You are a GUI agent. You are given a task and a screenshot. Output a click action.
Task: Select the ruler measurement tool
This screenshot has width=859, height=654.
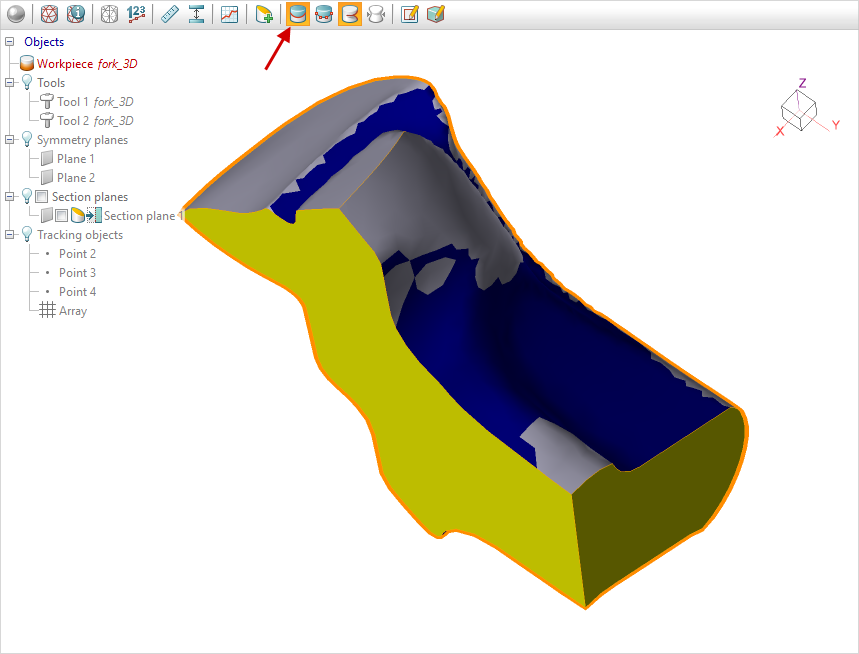pos(170,14)
